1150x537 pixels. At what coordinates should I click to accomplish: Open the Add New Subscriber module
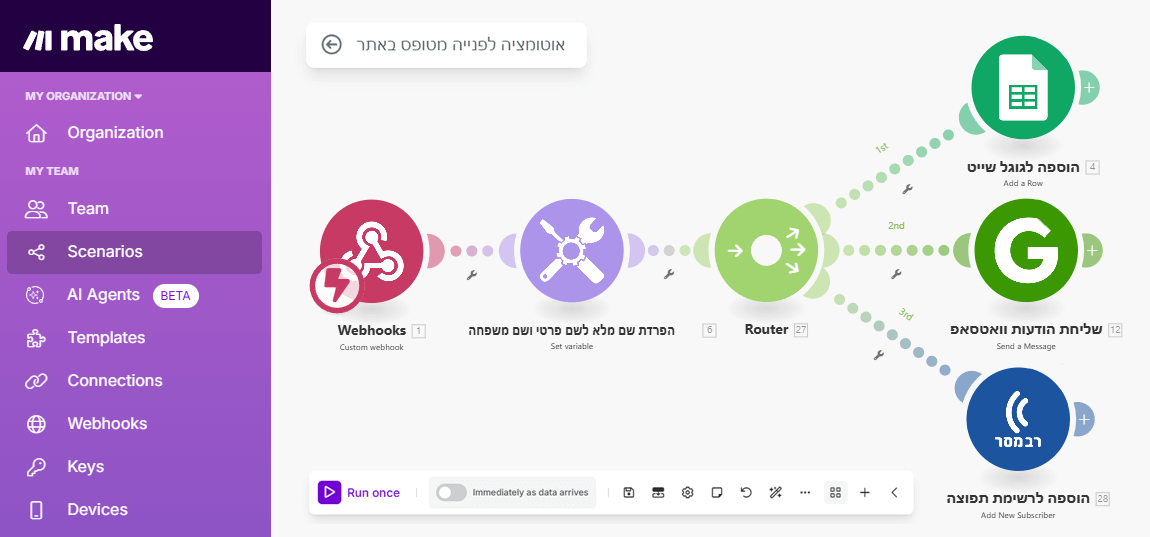tap(1018, 420)
